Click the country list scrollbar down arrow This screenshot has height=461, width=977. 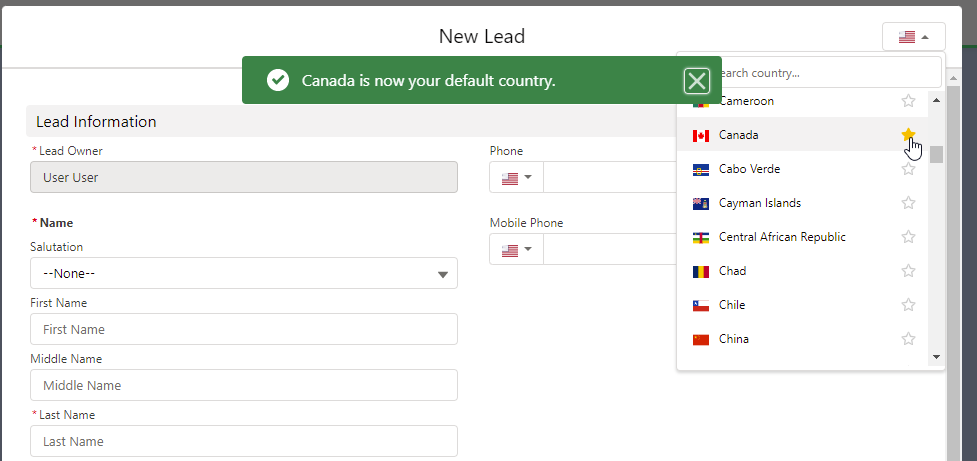click(x=936, y=357)
